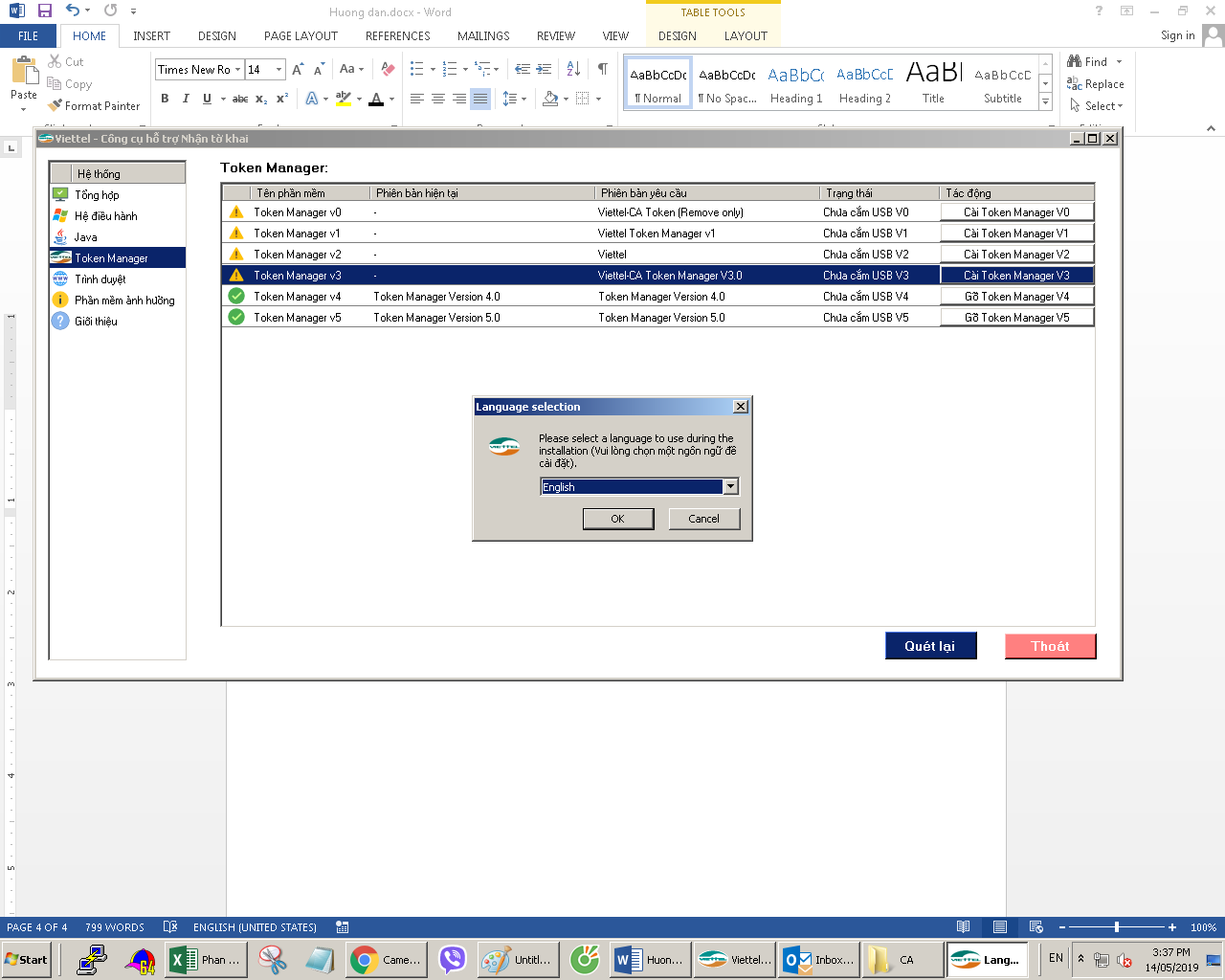Click Decrease Indent icon
Screen dimensions: 1225x980
tap(522, 69)
